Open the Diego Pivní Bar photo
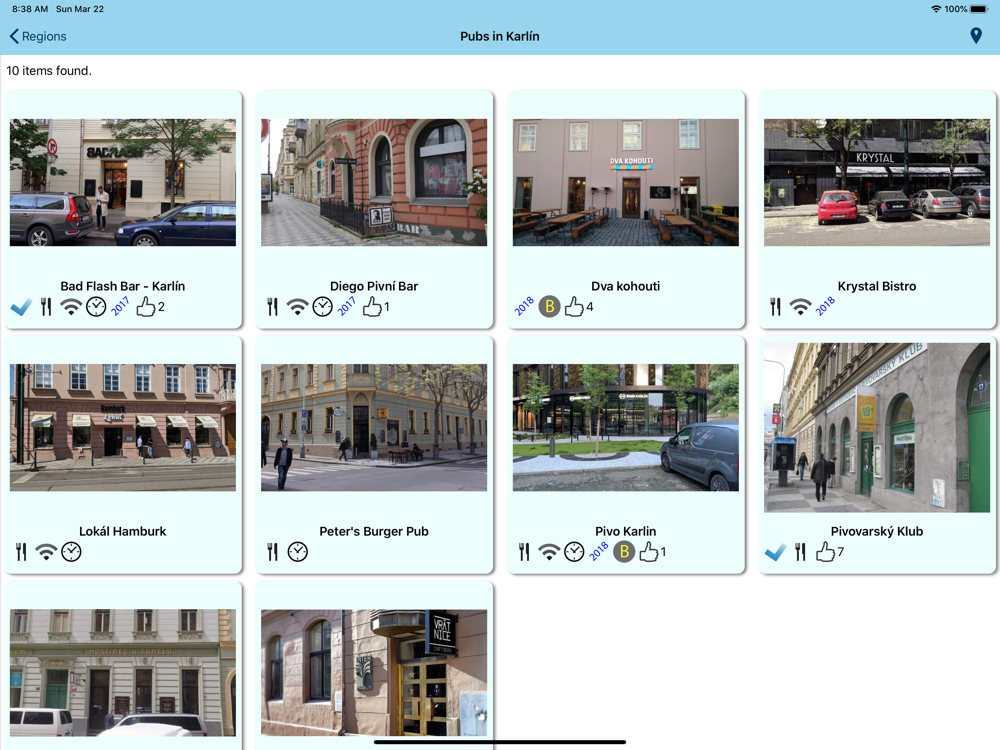 tap(374, 182)
